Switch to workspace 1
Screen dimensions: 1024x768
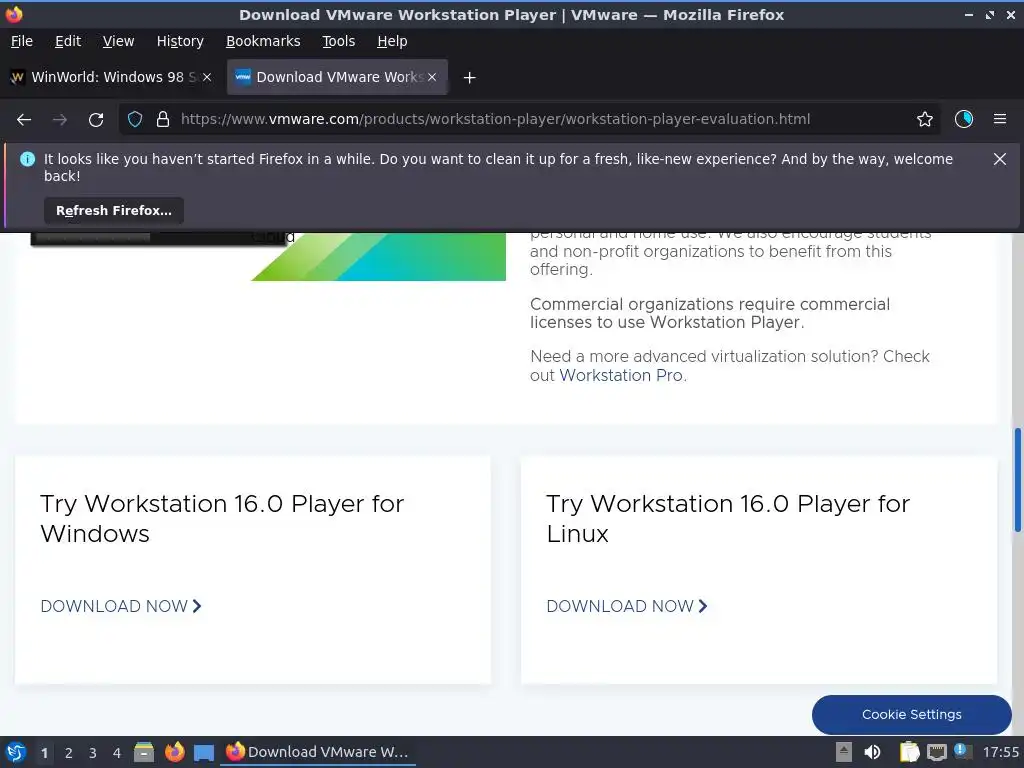44,753
